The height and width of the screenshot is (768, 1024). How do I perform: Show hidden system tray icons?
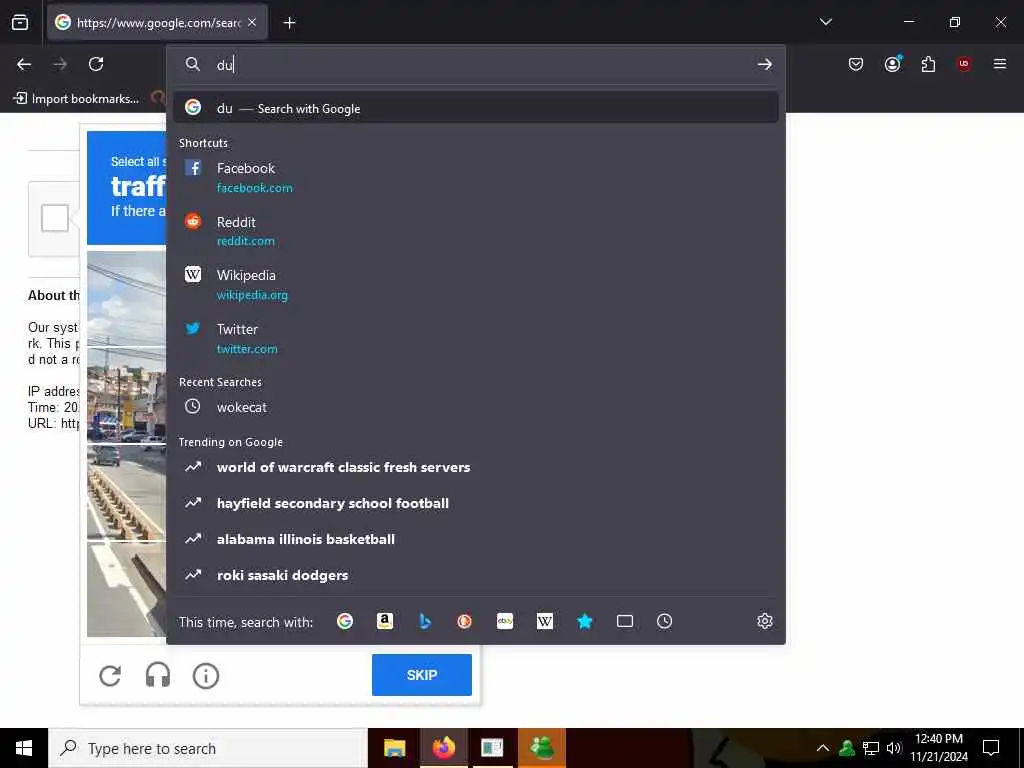pyautogui.click(x=823, y=748)
